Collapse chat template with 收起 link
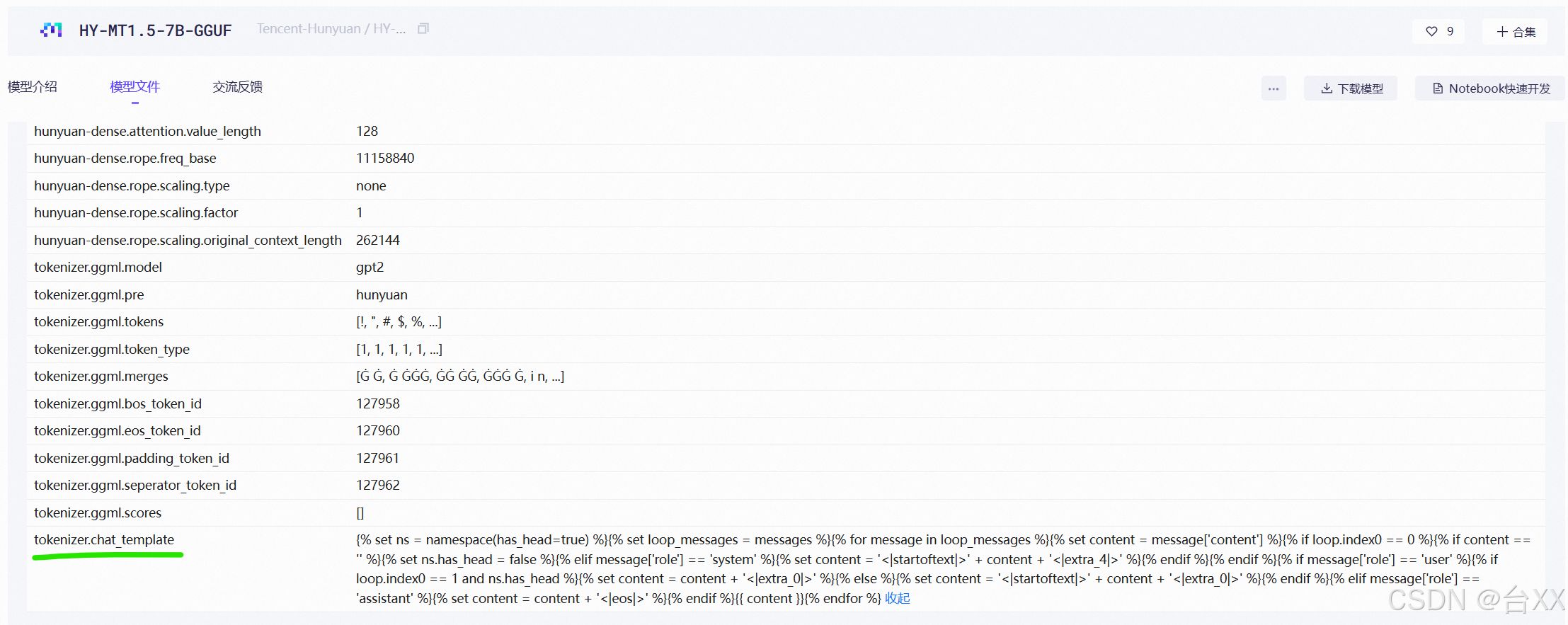Image resolution: width=1568 pixels, height=625 pixels. click(898, 598)
